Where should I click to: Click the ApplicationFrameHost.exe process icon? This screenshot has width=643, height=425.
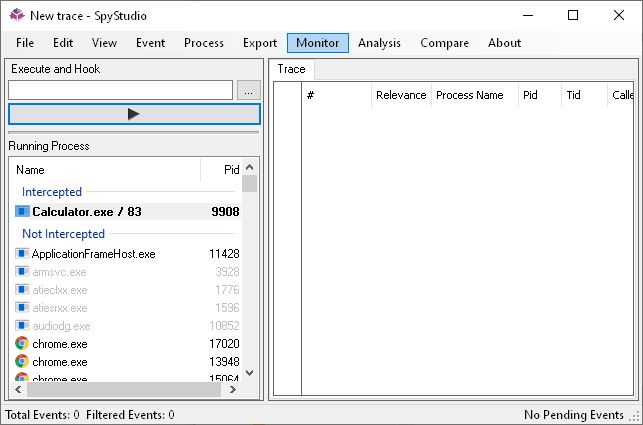(x=22, y=254)
